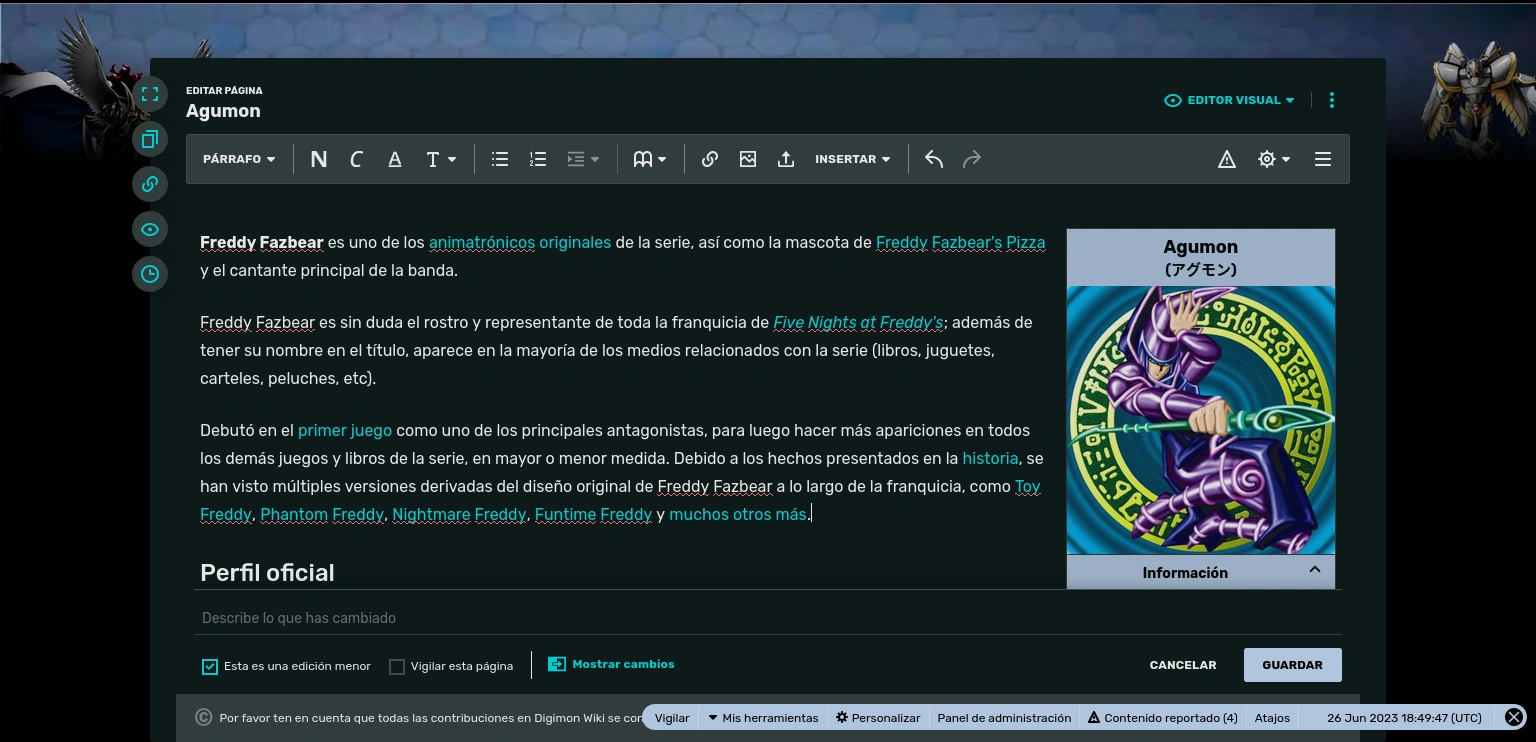This screenshot has width=1536, height=742.
Task: Click the 'primer juego' link
Action: pyautogui.click(x=345, y=430)
